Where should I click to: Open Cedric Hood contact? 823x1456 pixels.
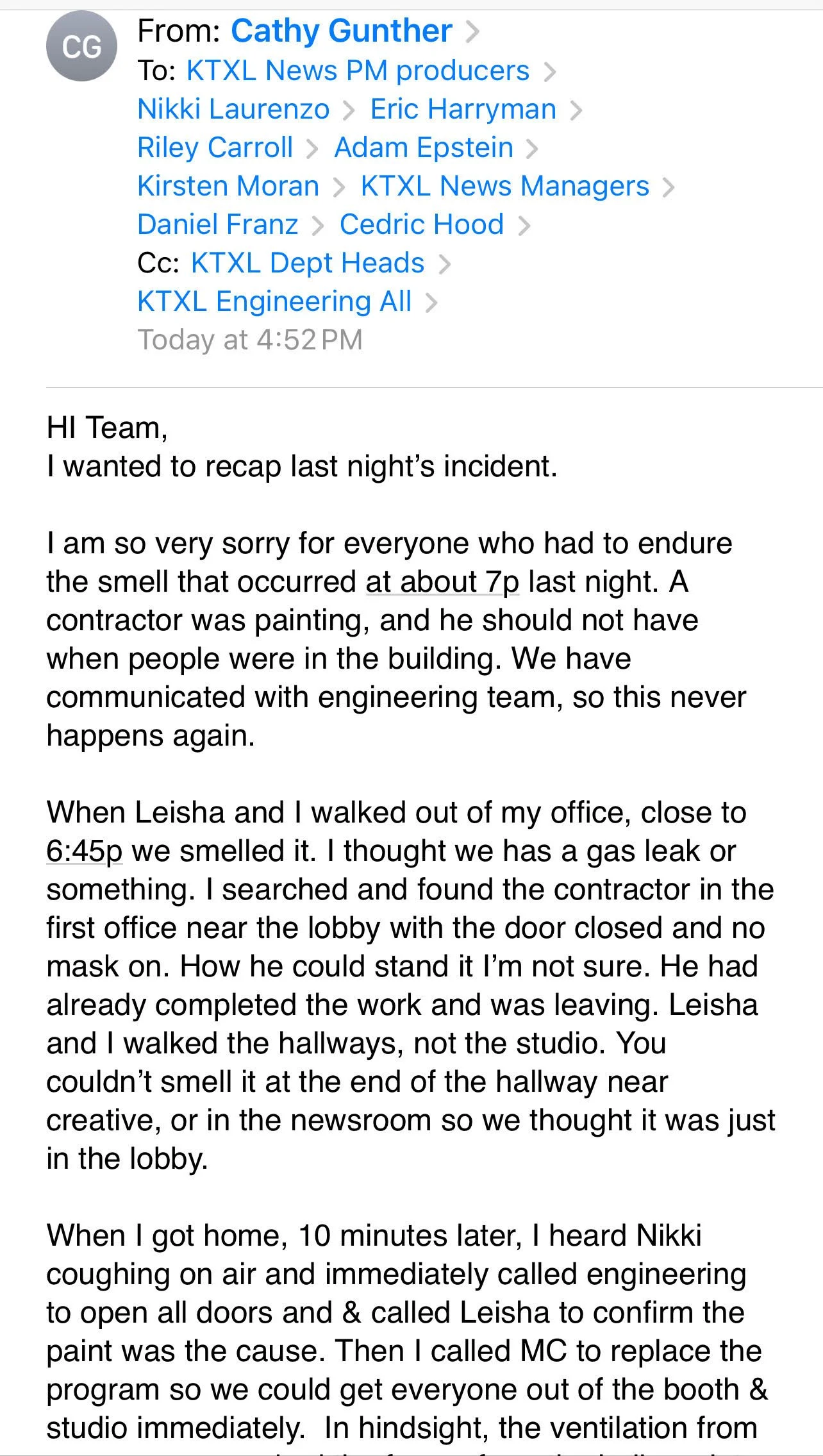[x=422, y=224]
